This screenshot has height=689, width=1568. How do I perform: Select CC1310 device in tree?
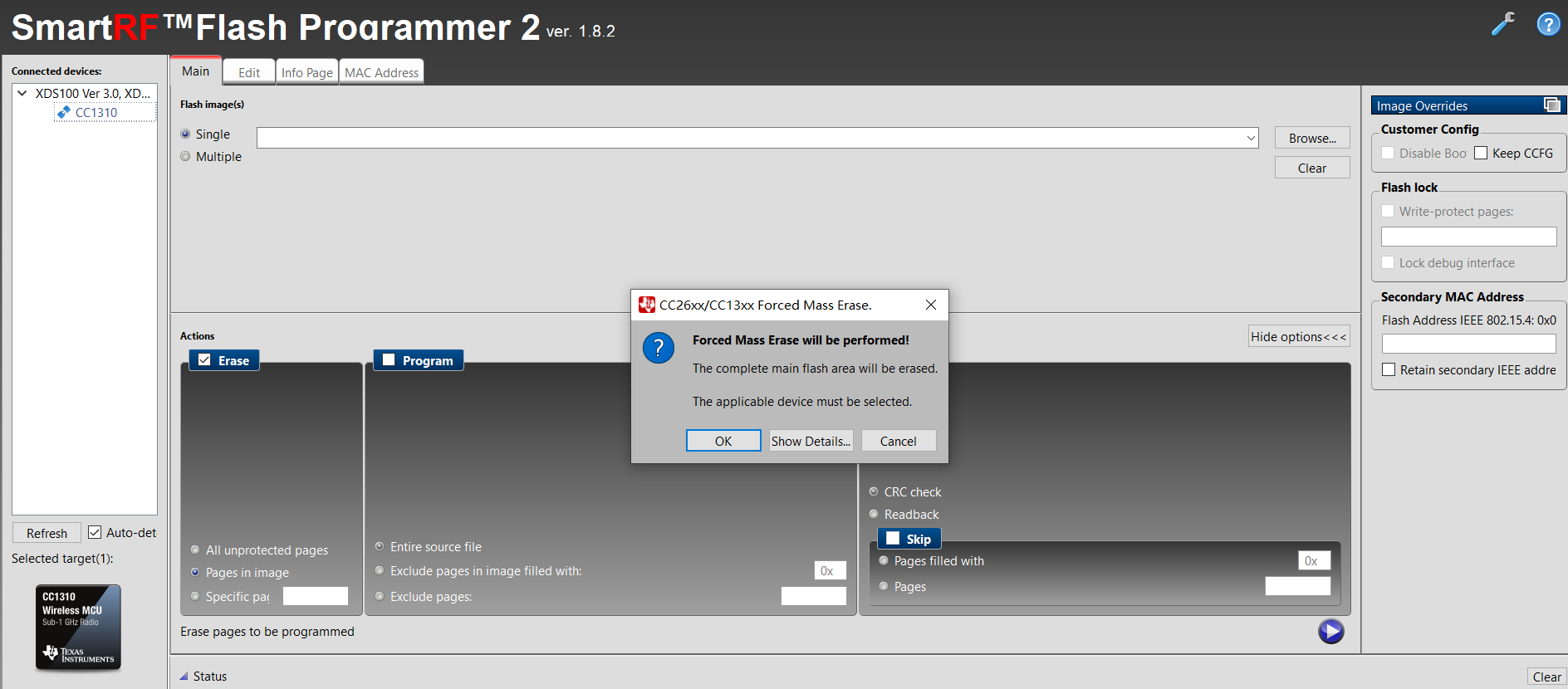(x=96, y=113)
